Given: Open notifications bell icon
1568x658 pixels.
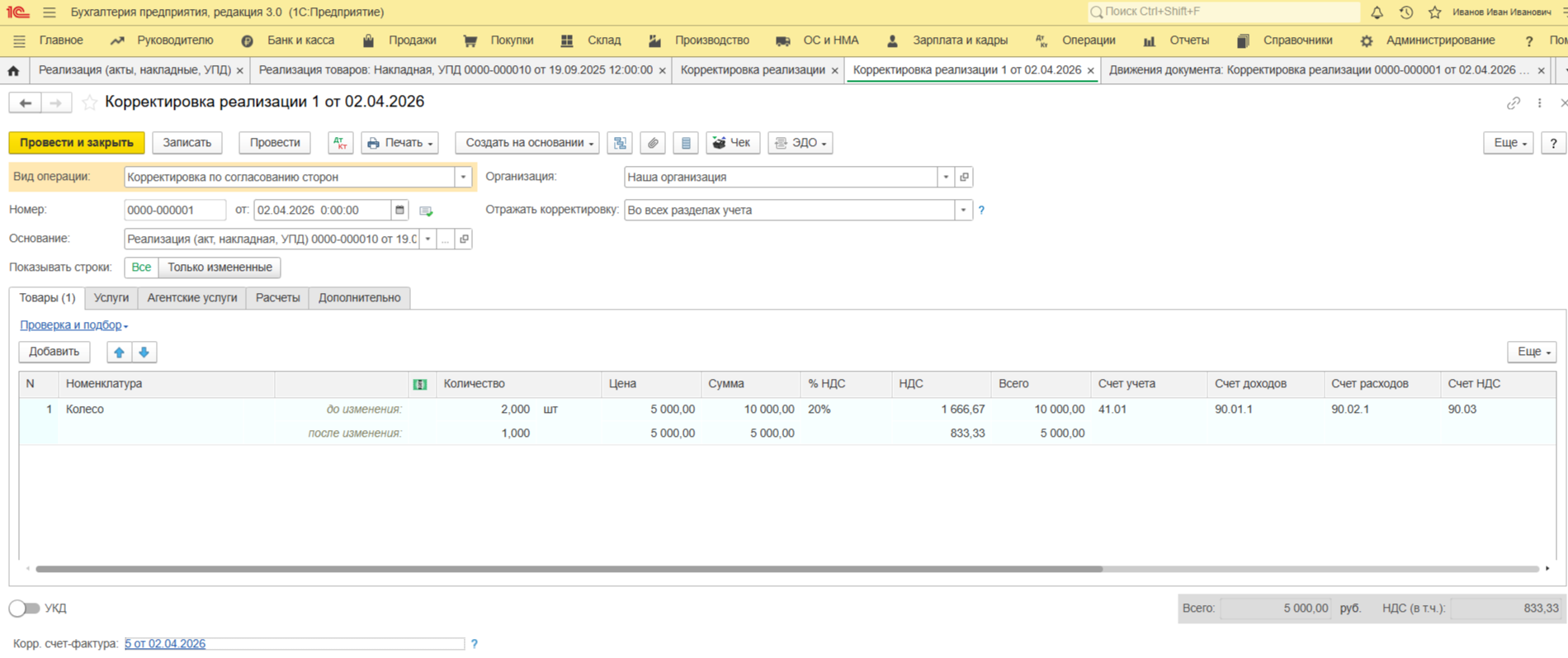Looking at the screenshot, I should pyautogui.click(x=1377, y=12).
